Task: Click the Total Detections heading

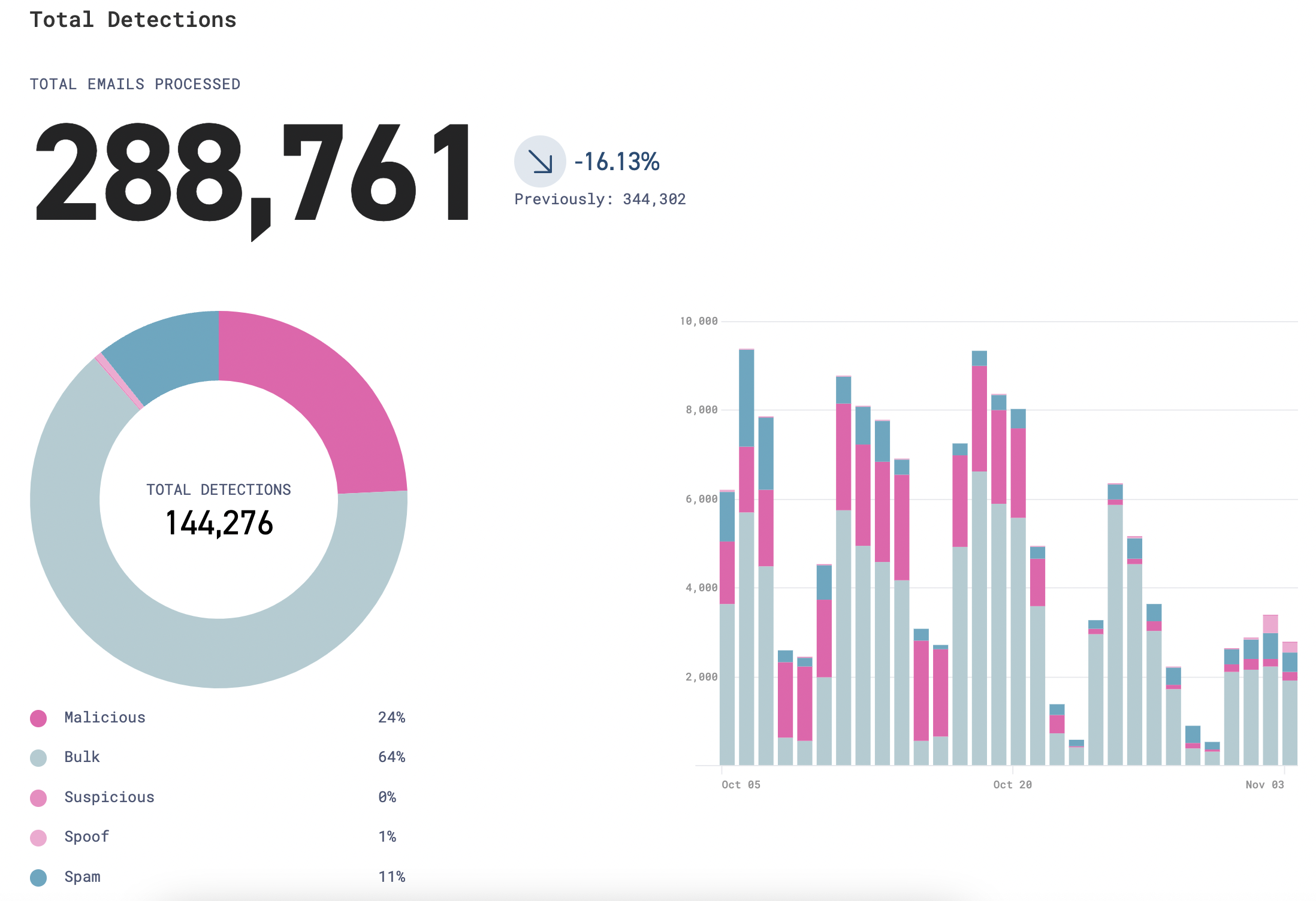Action: point(133,20)
